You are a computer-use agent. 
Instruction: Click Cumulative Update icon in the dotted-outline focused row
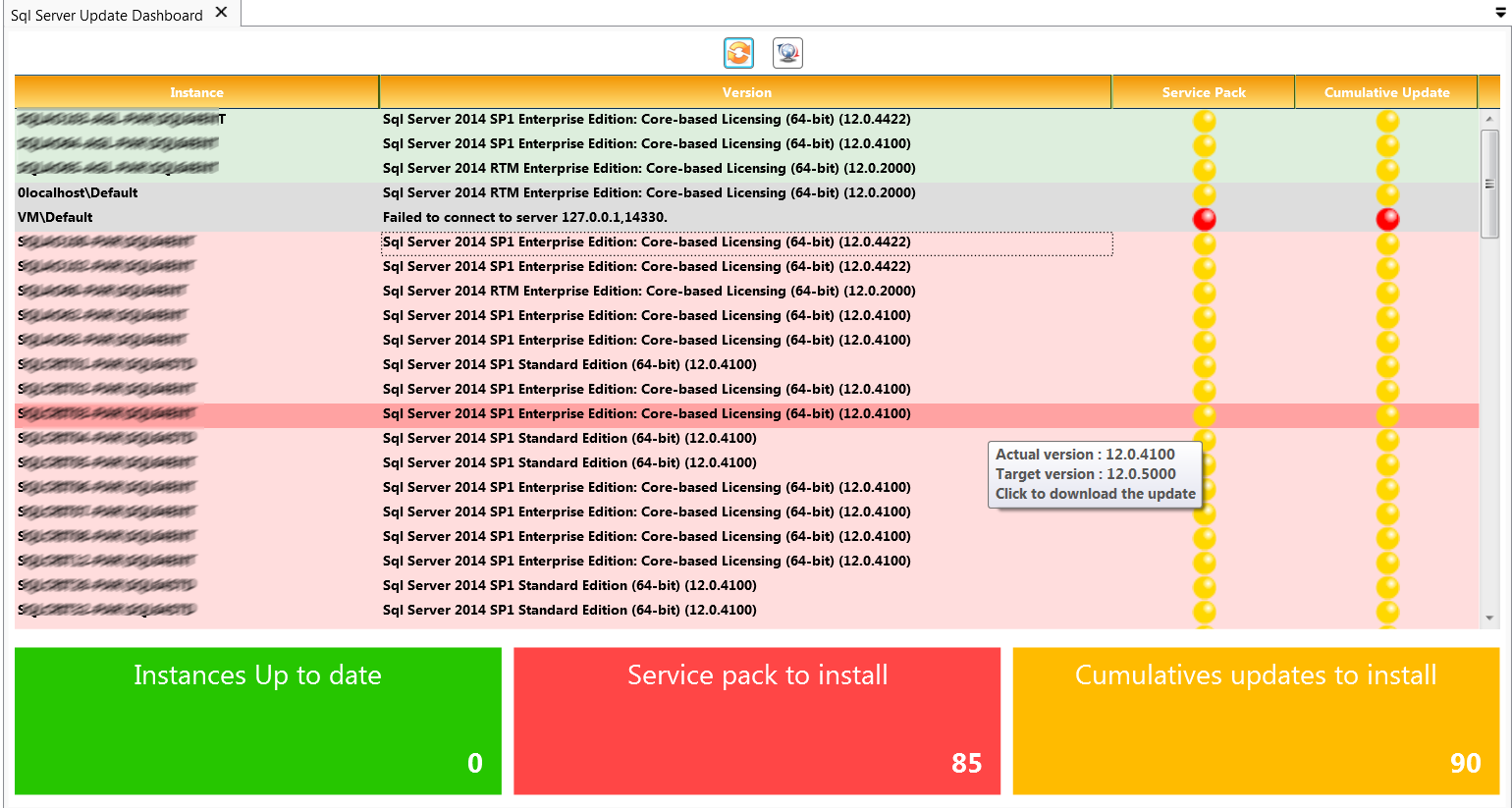pos(1387,243)
